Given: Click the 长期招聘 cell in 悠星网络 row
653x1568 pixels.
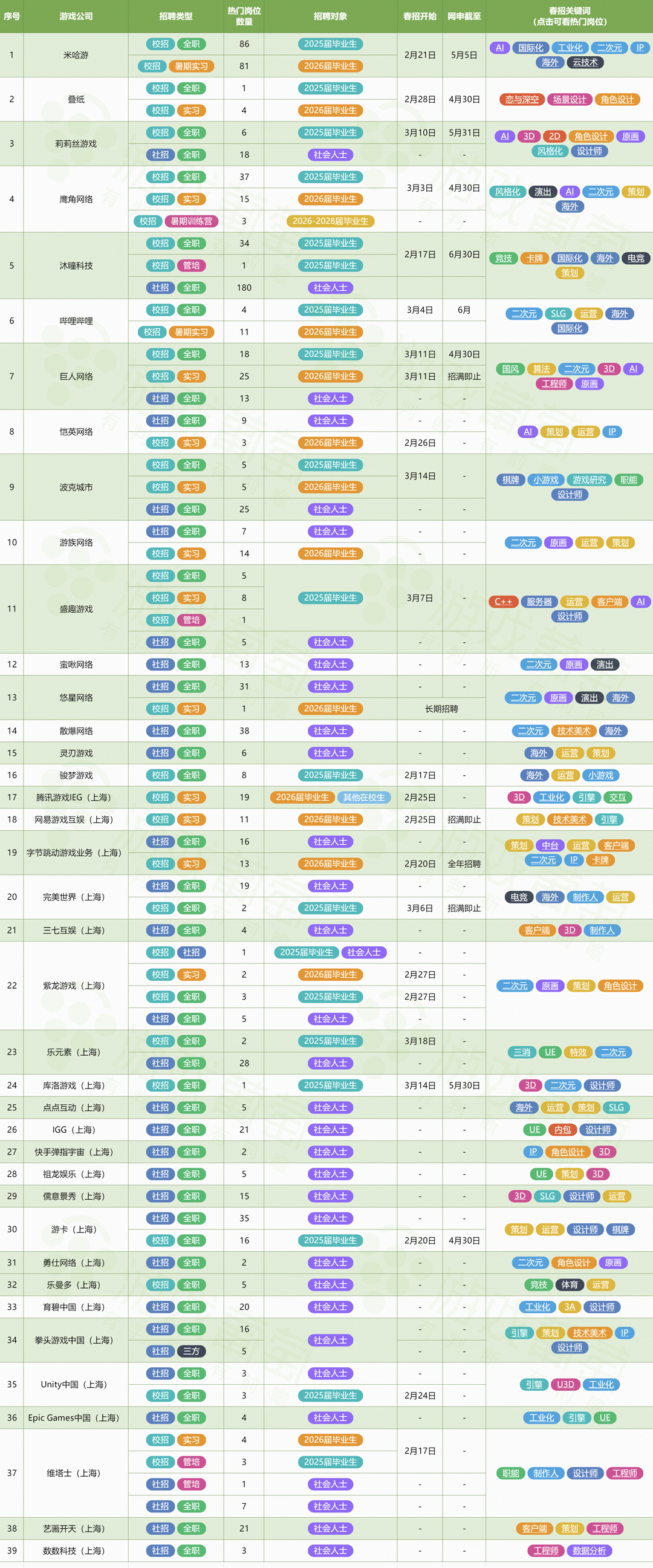Looking at the screenshot, I should (442, 709).
